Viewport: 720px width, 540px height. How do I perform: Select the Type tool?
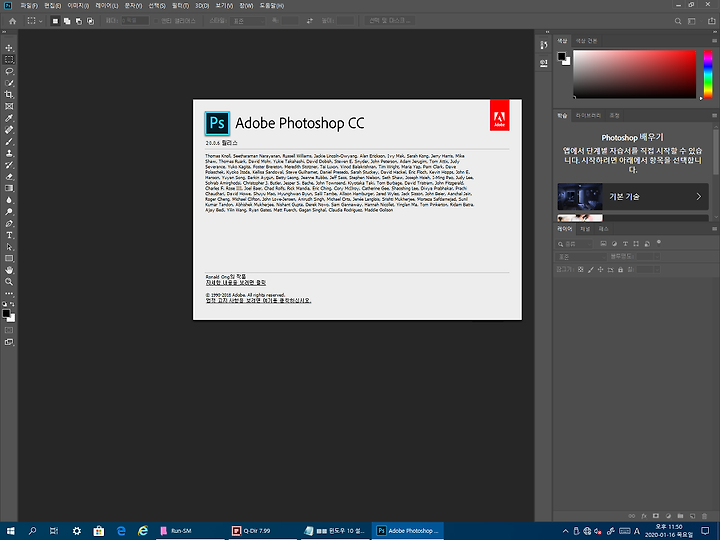pyautogui.click(x=9, y=235)
